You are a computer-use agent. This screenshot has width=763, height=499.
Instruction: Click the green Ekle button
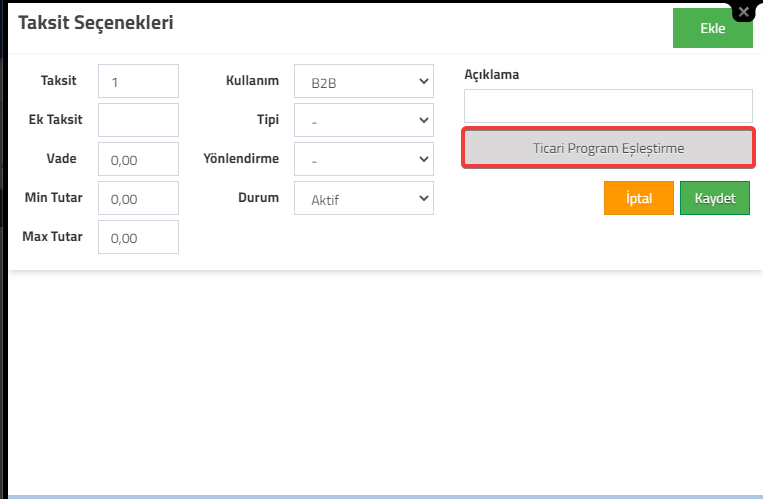point(712,28)
